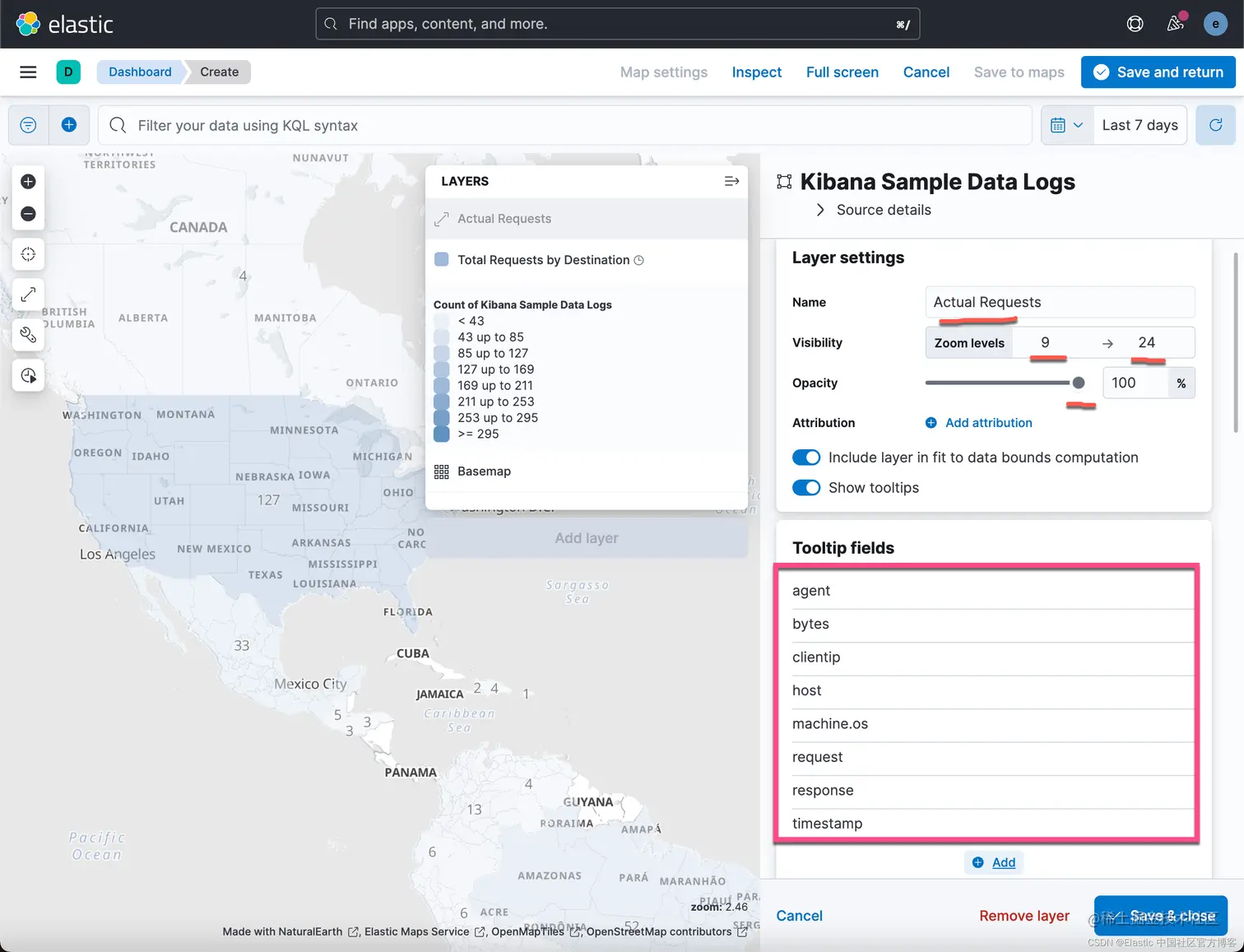Click the layer settings panel scrollbar

pos(1236,342)
